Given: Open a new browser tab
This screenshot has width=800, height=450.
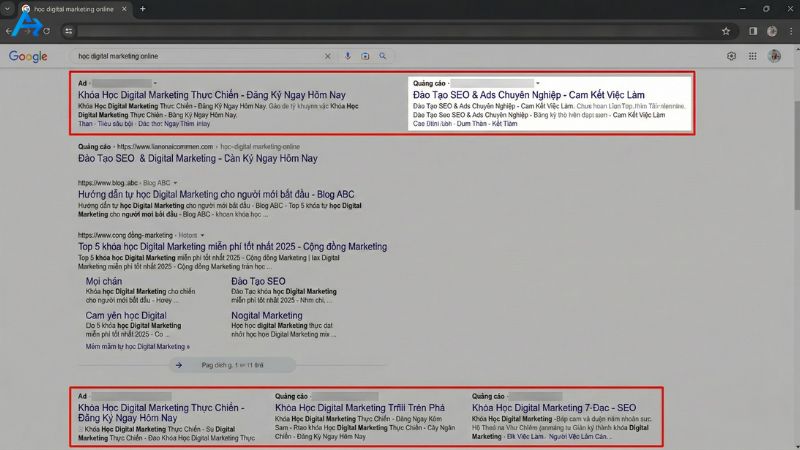Looking at the screenshot, I should 143,9.
